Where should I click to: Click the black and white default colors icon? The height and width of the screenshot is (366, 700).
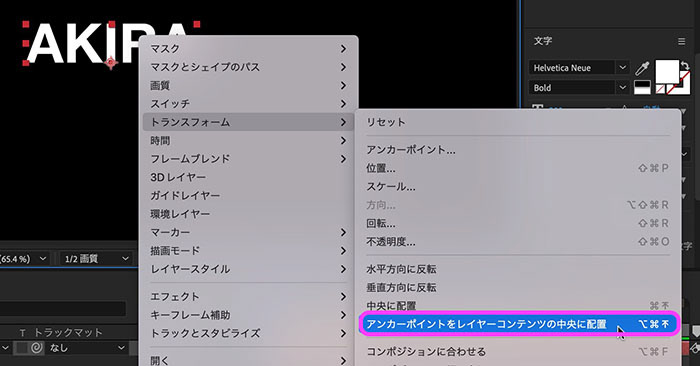pos(642,87)
